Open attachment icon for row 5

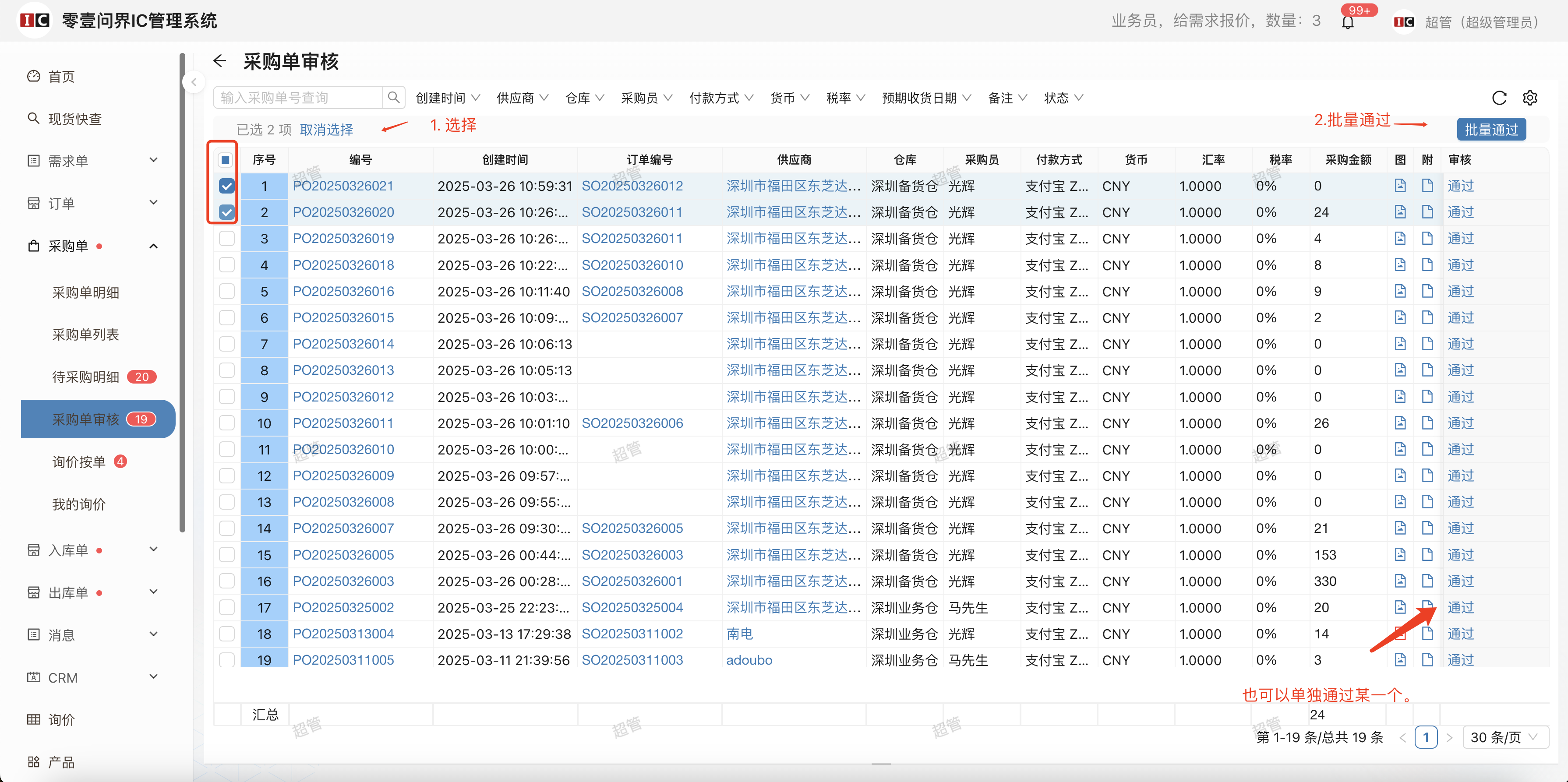pos(1427,292)
